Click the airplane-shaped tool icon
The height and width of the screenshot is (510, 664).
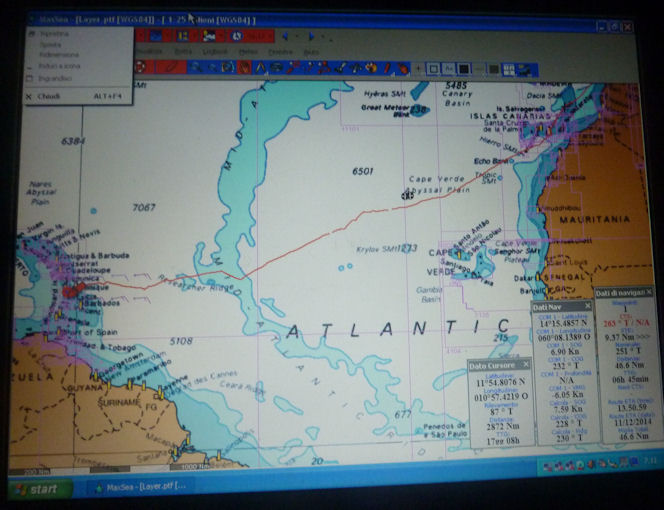[x=356, y=67]
